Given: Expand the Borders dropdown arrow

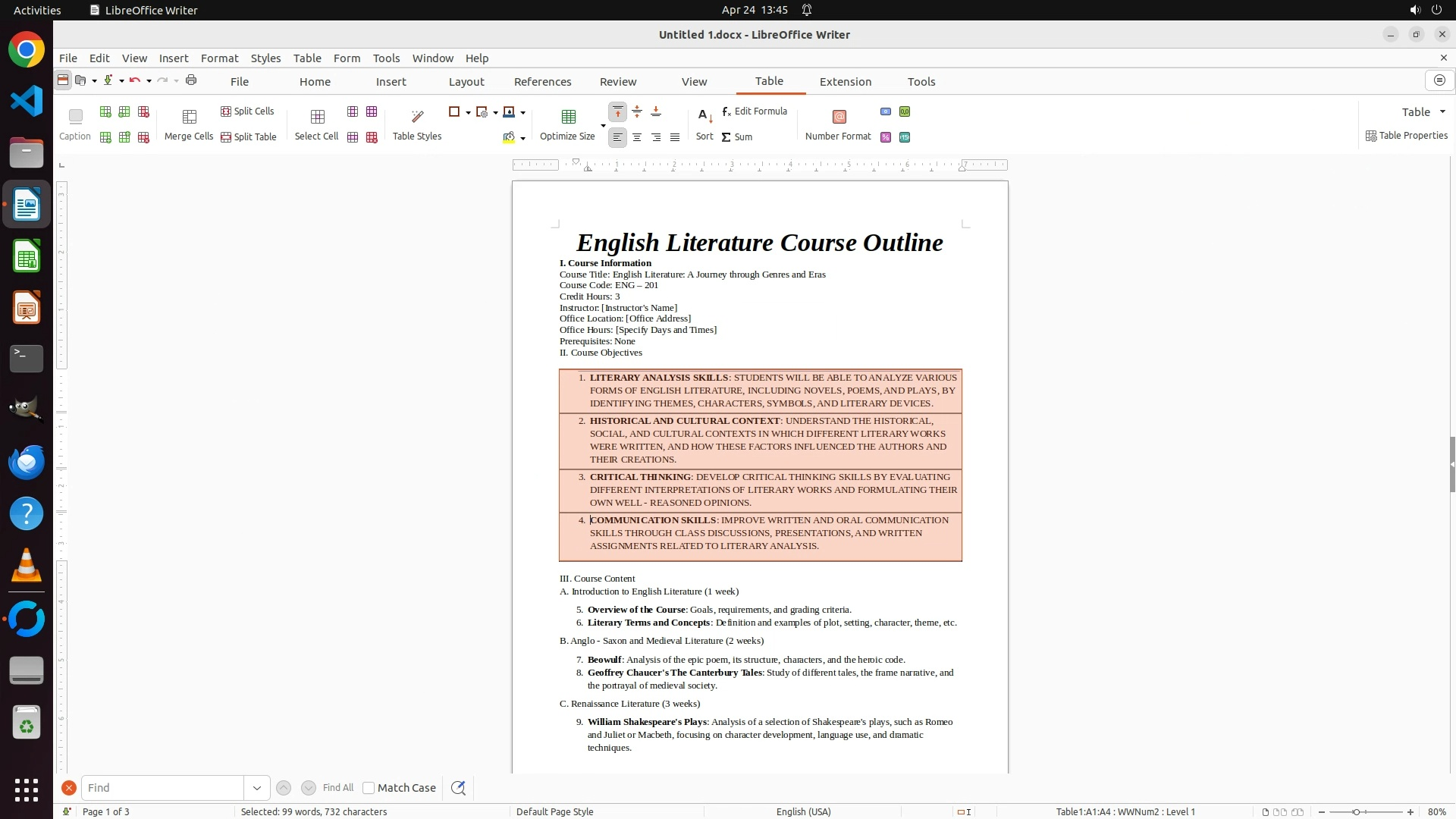Looking at the screenshot, I should click(468, 113).
